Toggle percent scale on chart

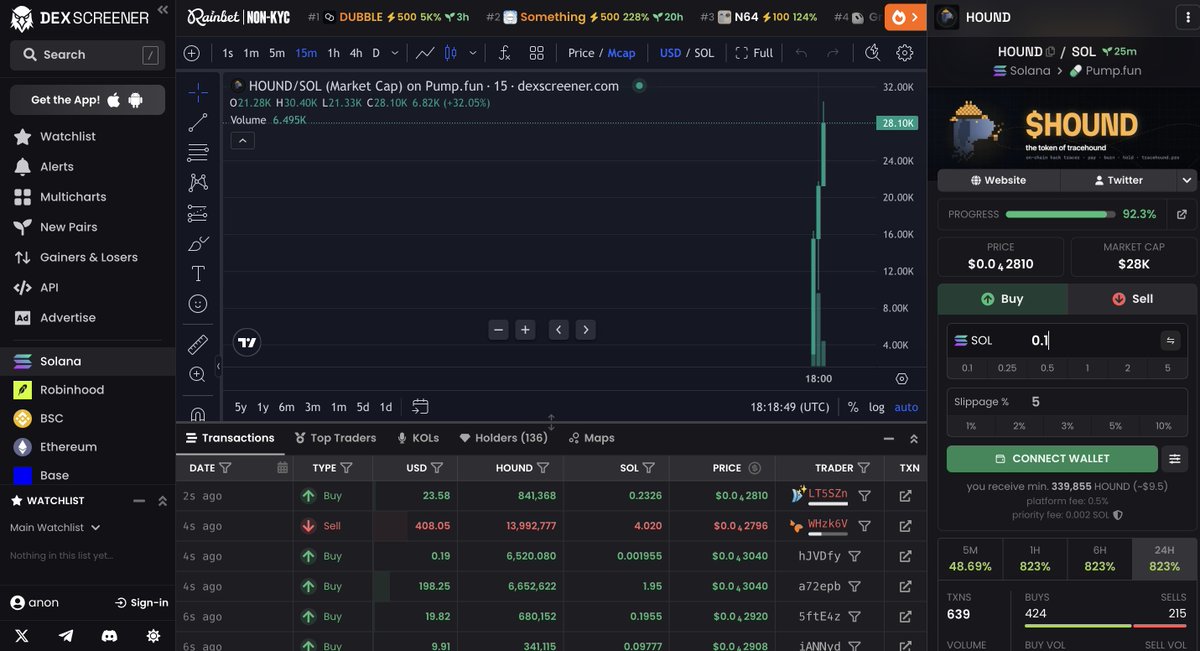pos(853,407)
